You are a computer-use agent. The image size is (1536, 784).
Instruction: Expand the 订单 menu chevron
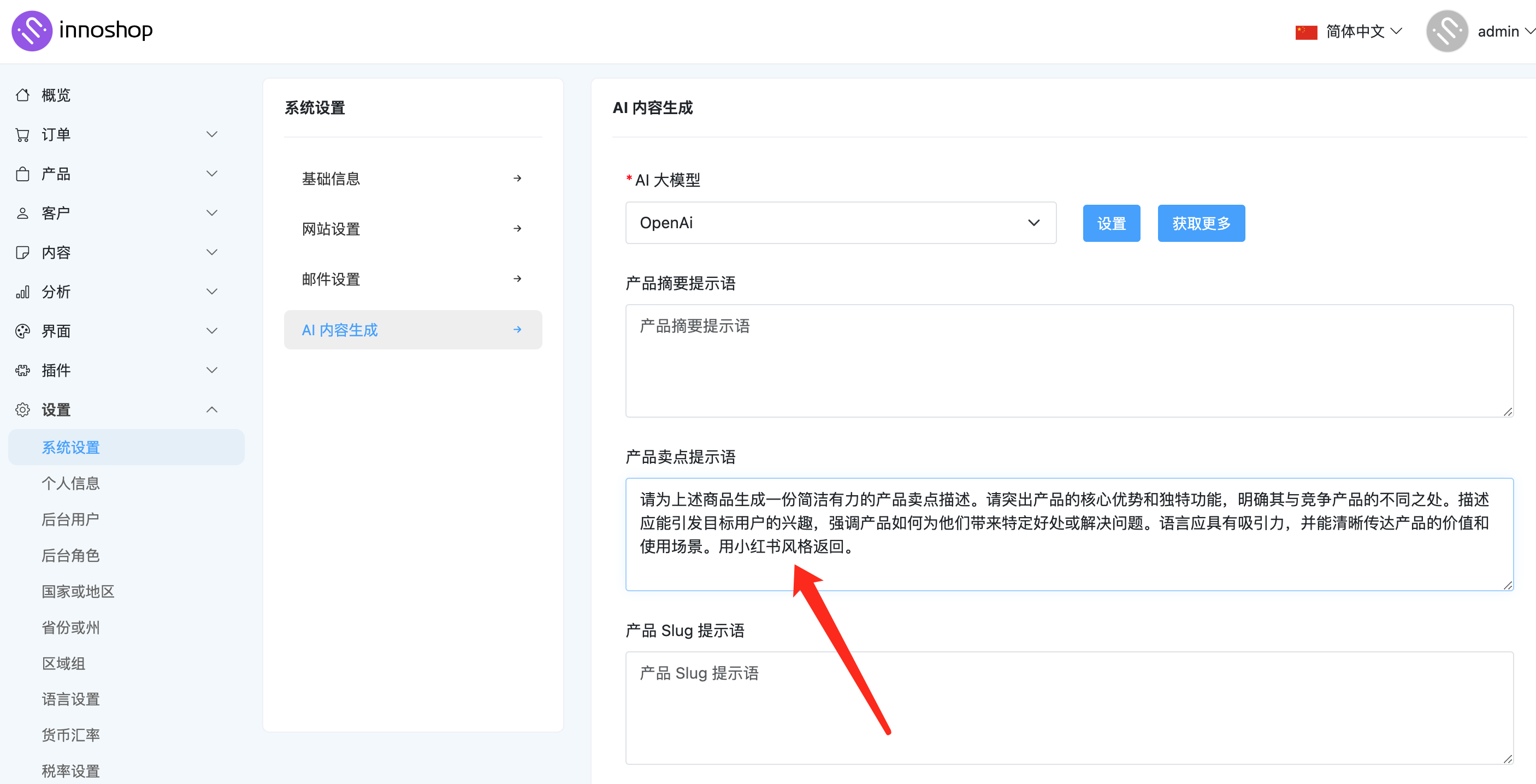(x=212, y=134)
